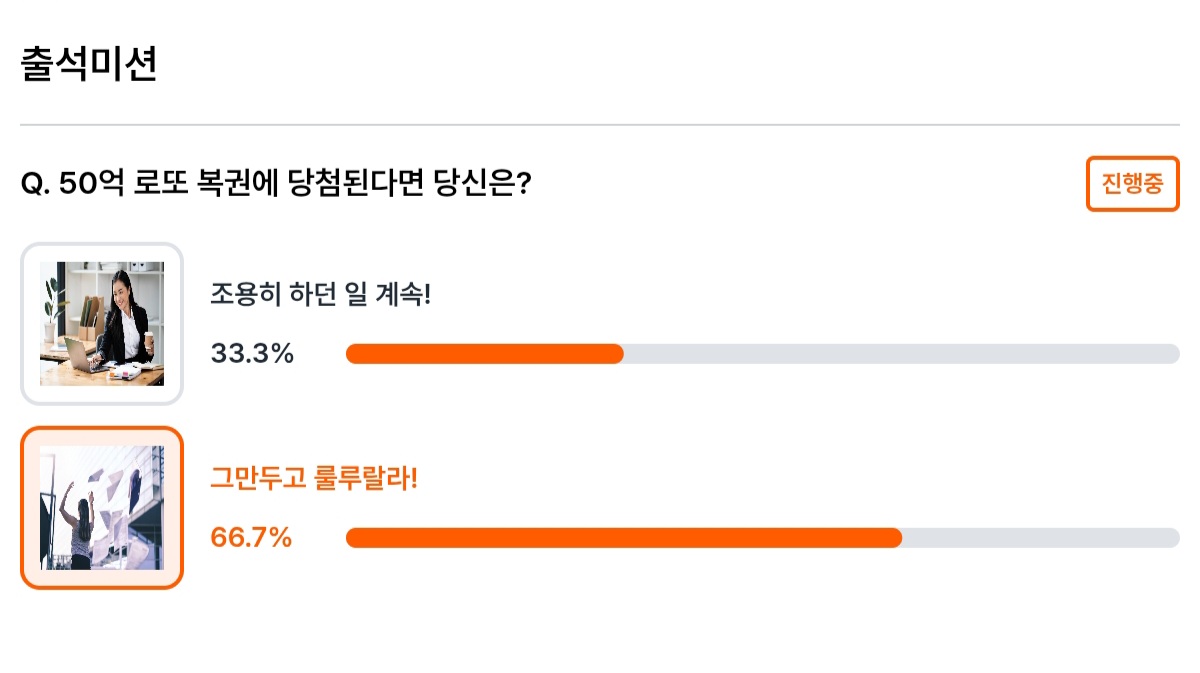Click the gray unfilled part of 33.3% bar

[x=902, y=354]
